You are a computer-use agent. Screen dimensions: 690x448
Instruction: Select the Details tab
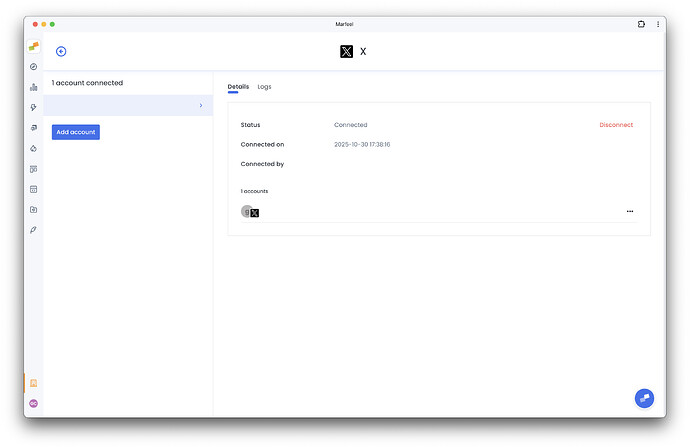point(238,87)
